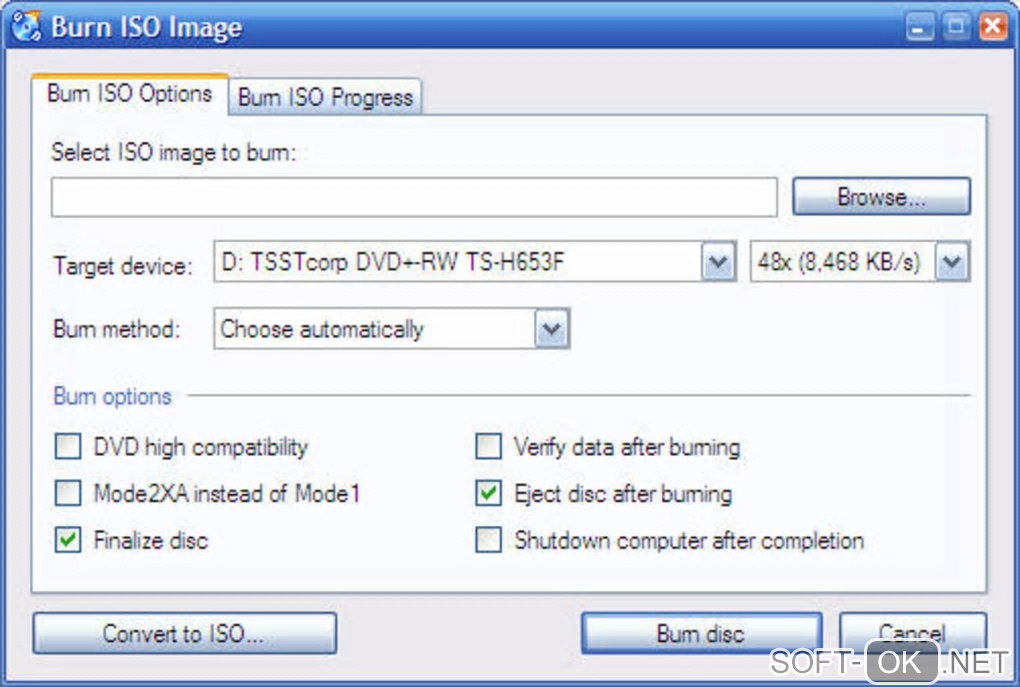1020x687 pixels.
Task: Expand the Burn method dropdown
Action: click(x=551, y=329)
